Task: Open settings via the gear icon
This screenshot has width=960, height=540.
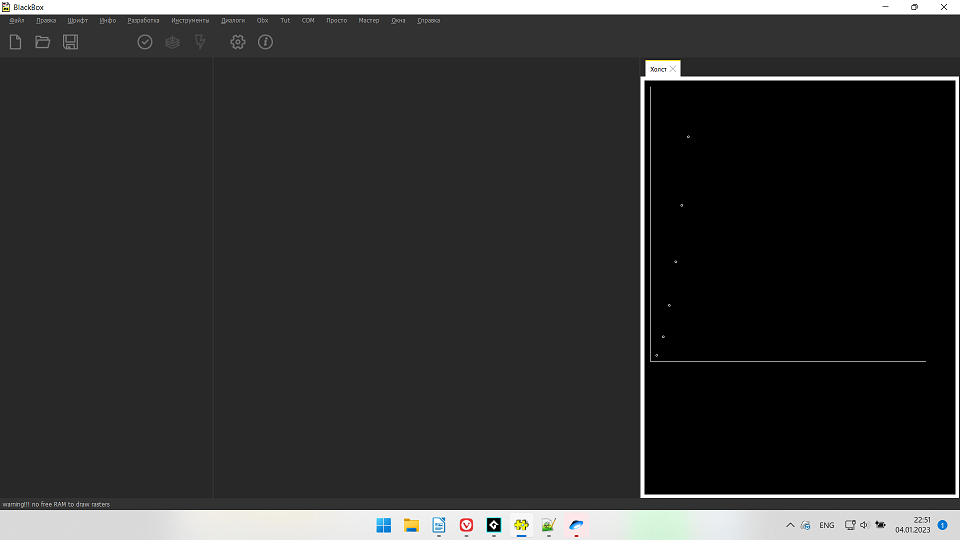Action: pyautogui.click(x=238, y=42)
